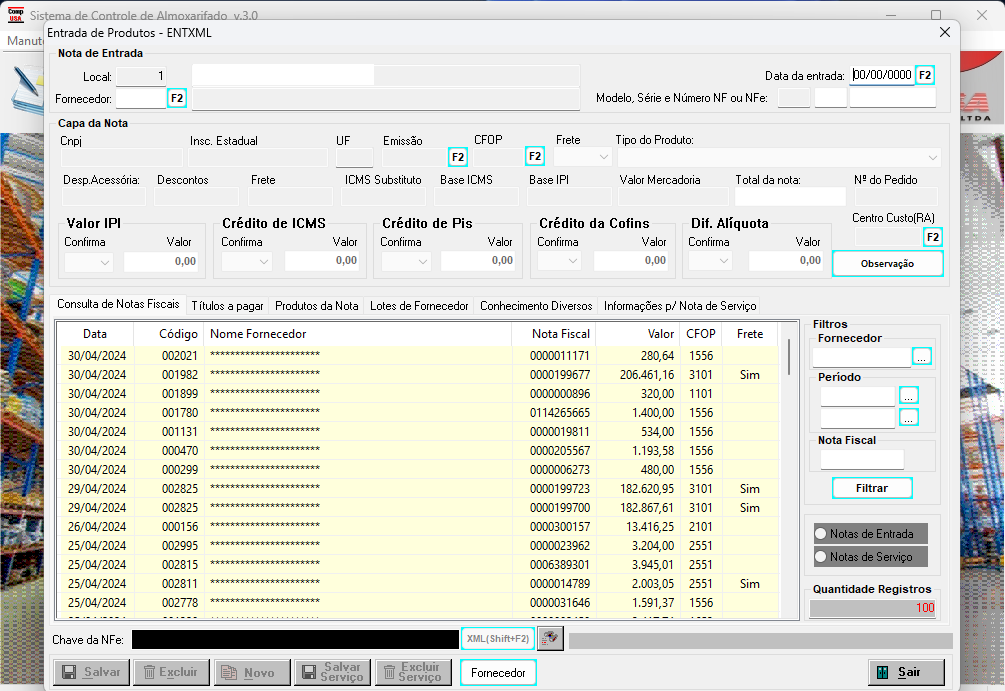
Task: Click the Observação button
Action: coord(887,263)
